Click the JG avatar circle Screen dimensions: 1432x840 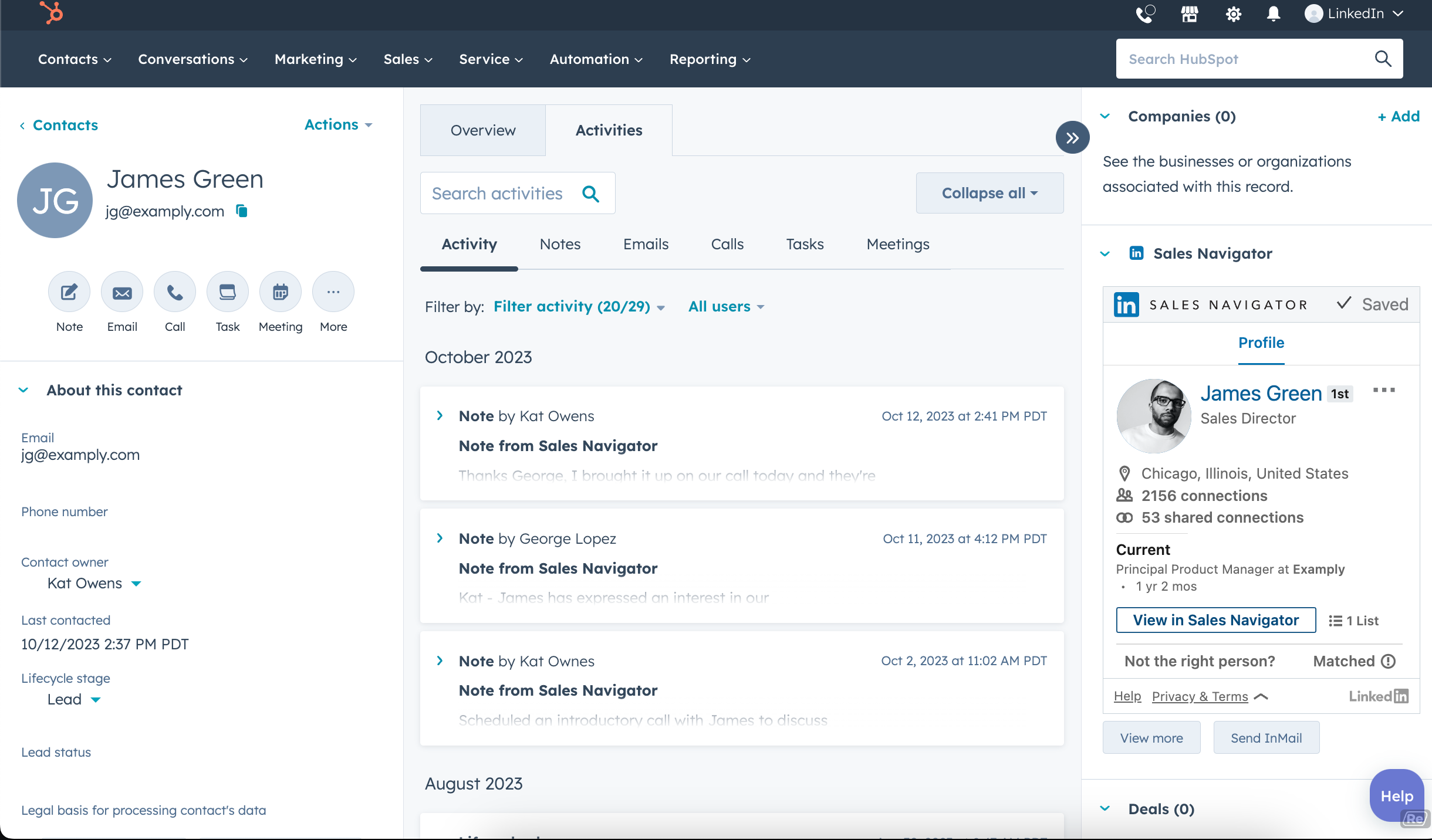tap(55, 200)
